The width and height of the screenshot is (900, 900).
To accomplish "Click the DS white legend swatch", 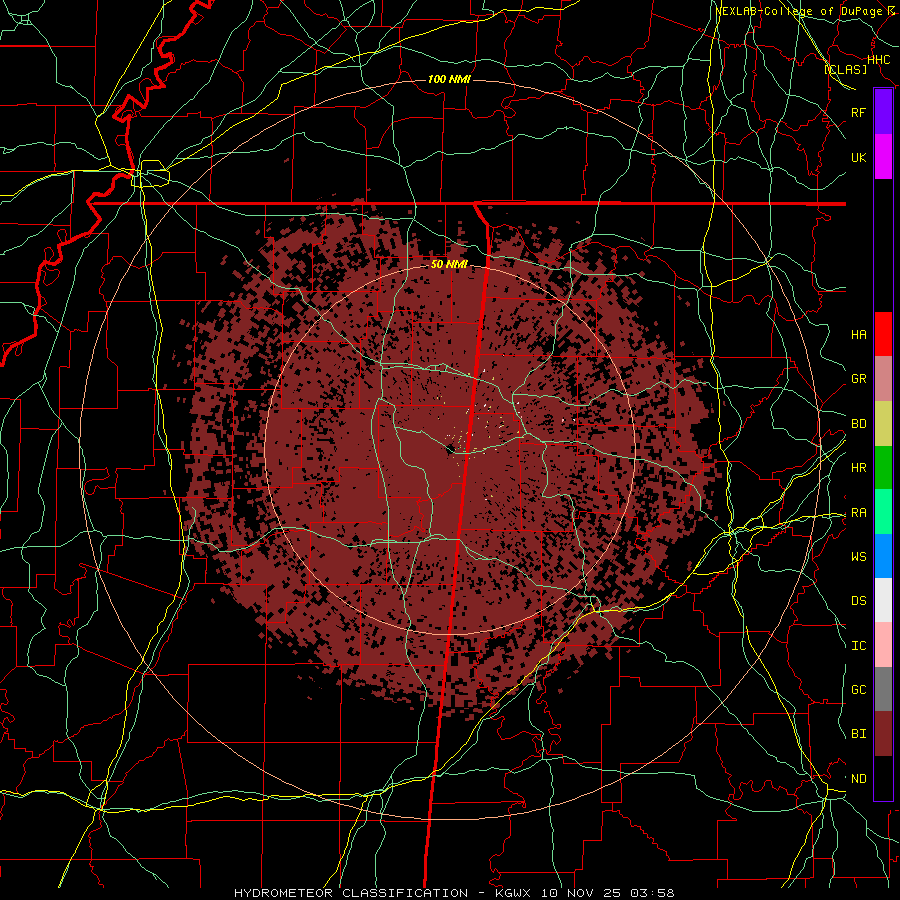I will 883,600.
